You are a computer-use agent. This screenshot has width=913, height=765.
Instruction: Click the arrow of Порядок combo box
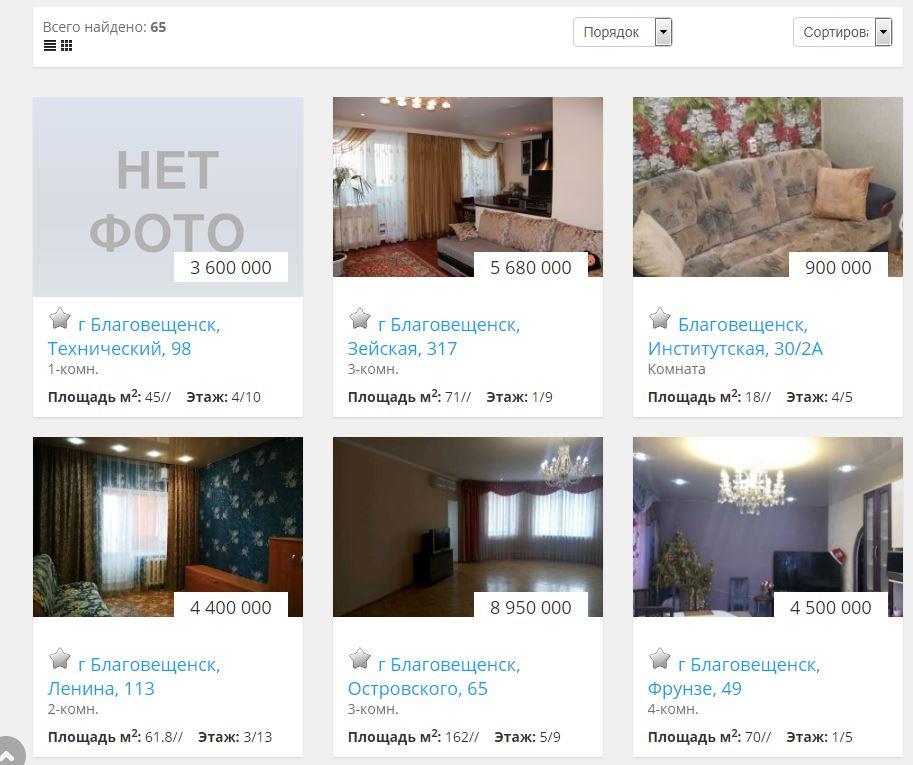tap(663, 32)
